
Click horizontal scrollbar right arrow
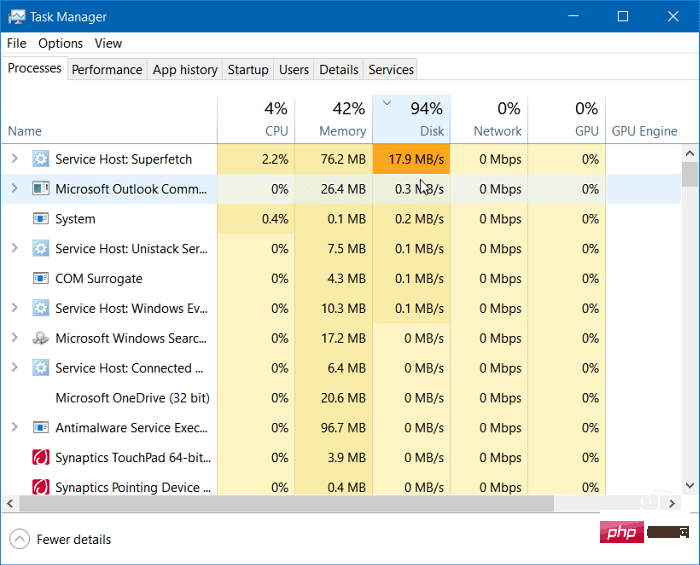[672, 504]
